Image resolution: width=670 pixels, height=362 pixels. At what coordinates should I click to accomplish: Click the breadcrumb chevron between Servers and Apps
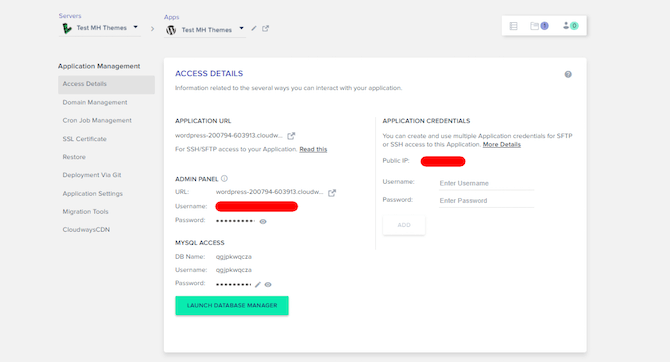click(153, 29)
